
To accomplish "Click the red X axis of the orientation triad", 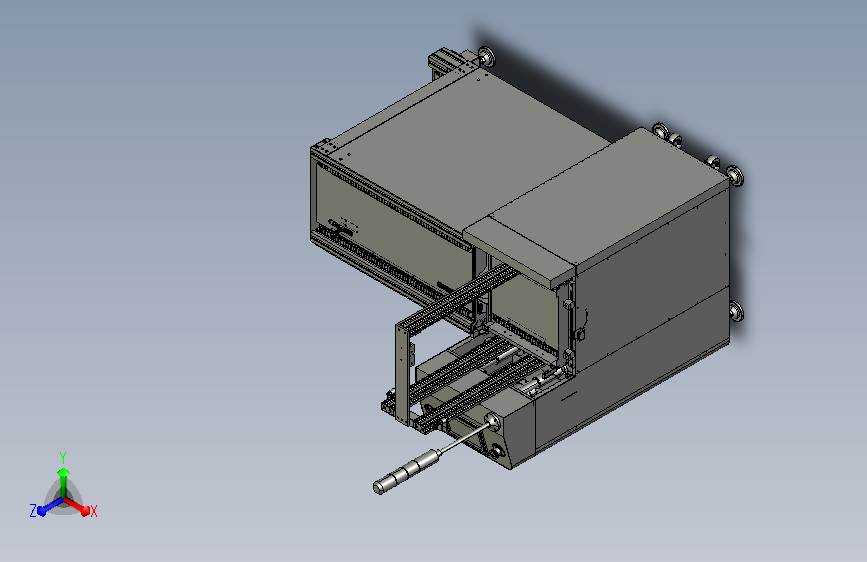I will coord(77,506).
